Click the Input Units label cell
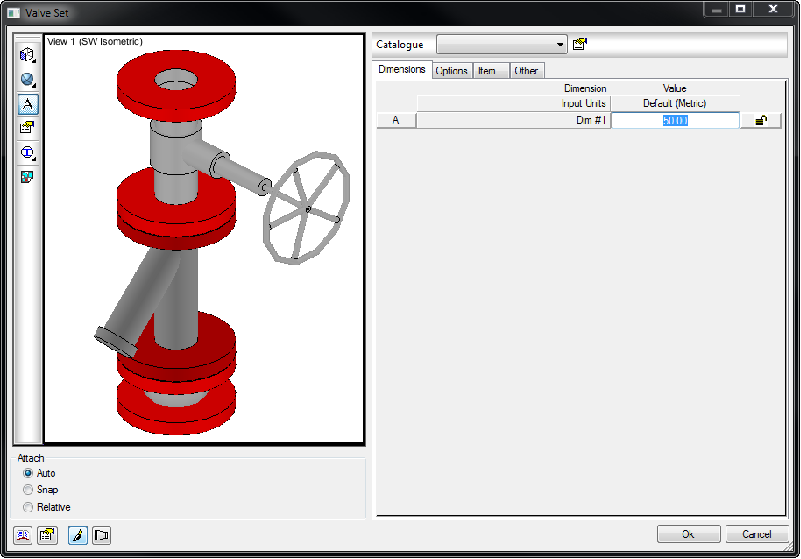This screenshot has height=559, width=801. [513, 103]
